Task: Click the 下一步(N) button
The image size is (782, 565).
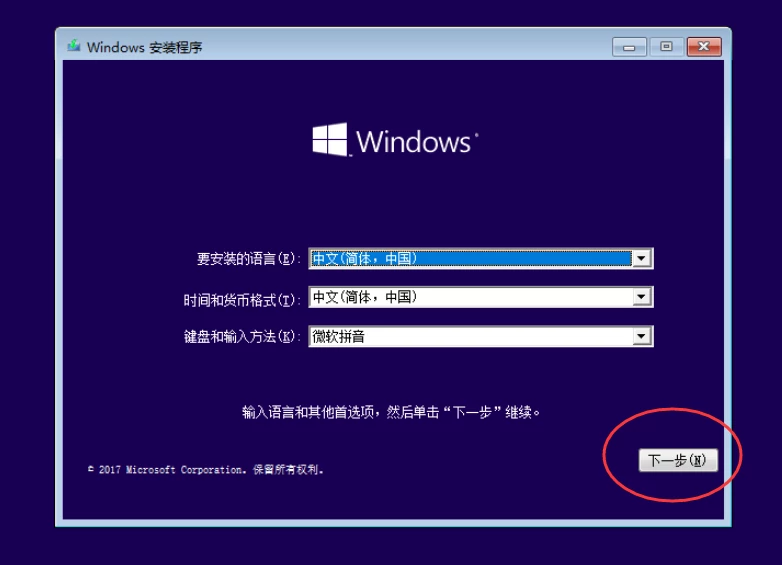Action: 678,460
